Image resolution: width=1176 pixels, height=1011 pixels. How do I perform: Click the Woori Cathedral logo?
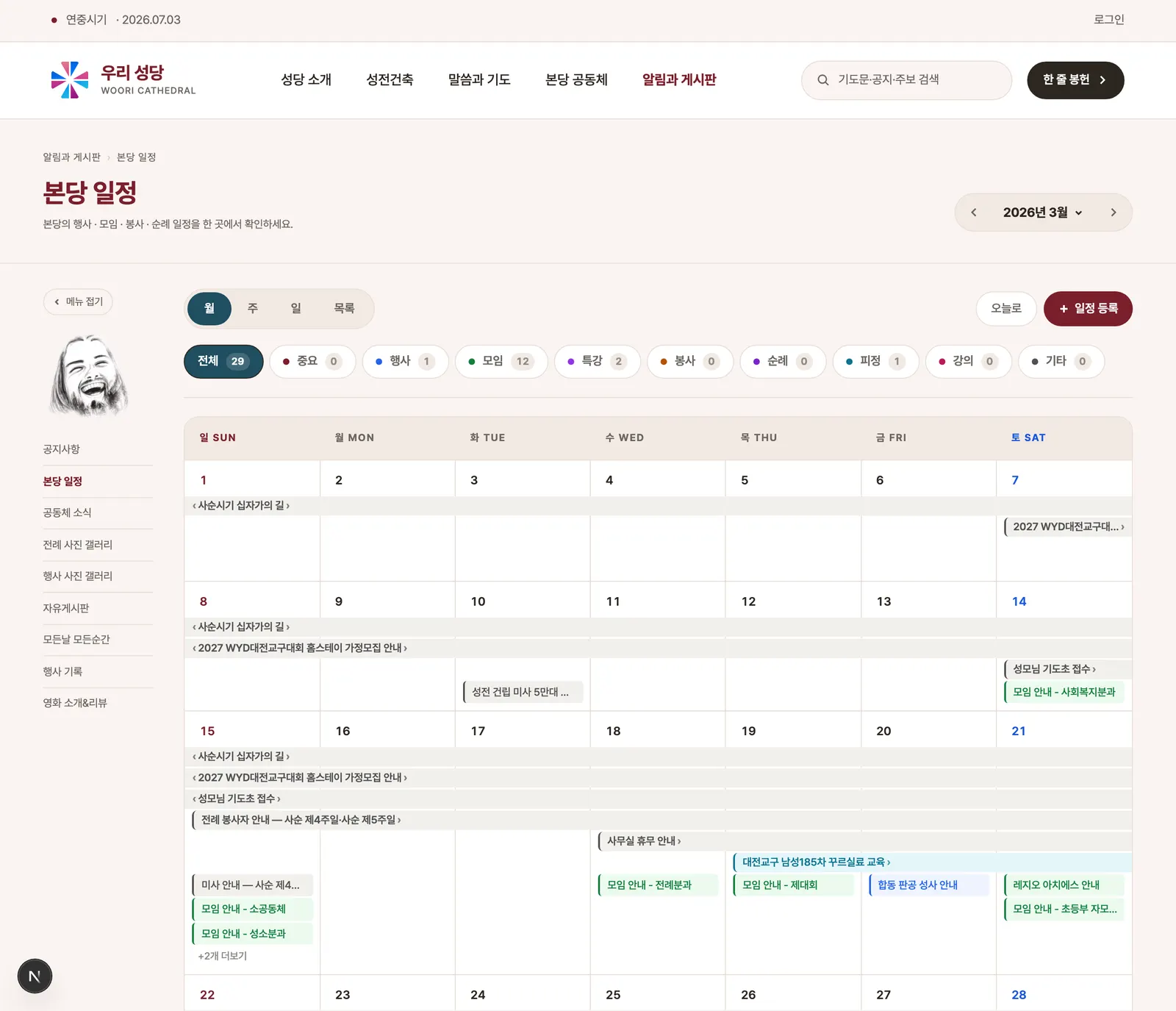click(123, 80)
